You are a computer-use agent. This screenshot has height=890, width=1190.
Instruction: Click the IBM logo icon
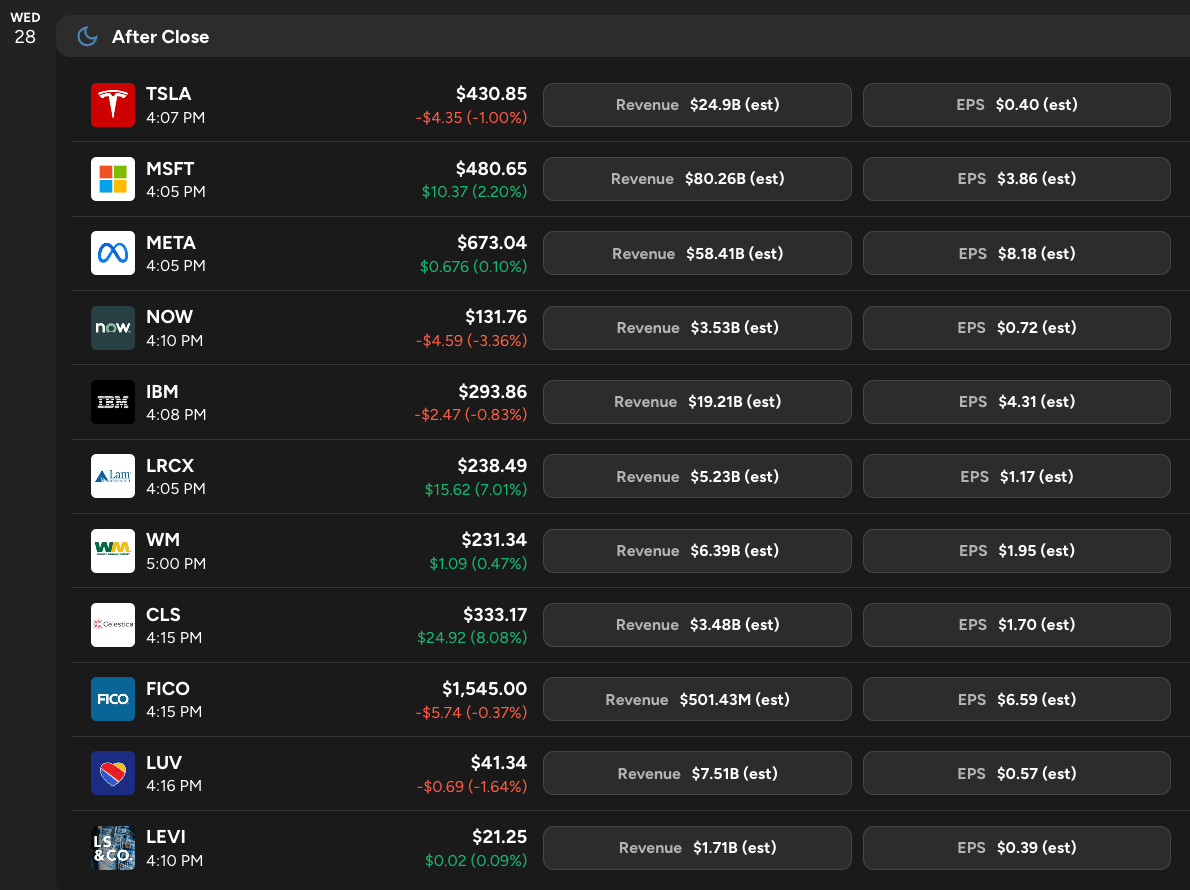[113, 402]
